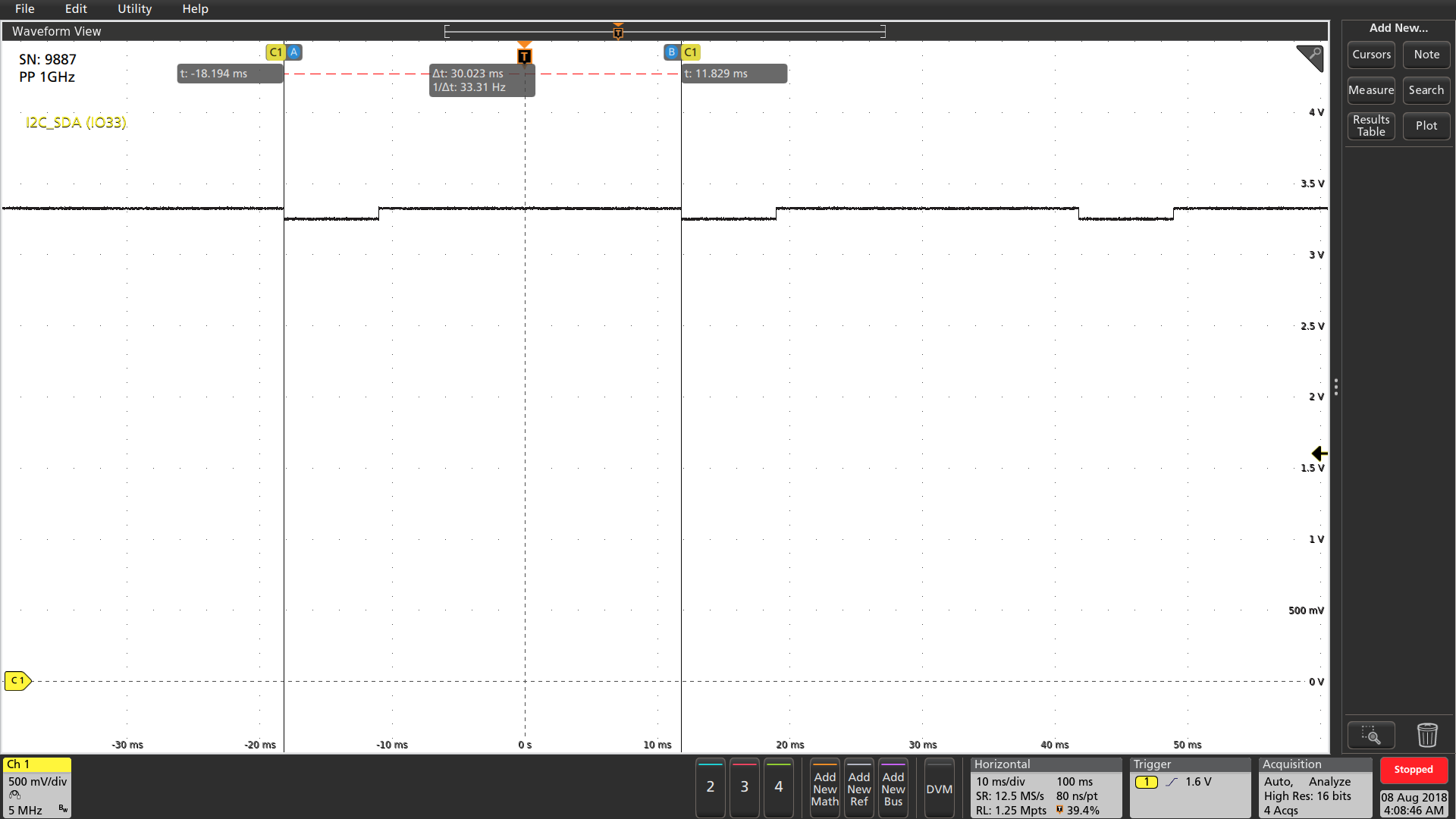Screen dimensions: 1456x819
Task: Click the Plot icon in side panel
Action: pos(1424,124)
